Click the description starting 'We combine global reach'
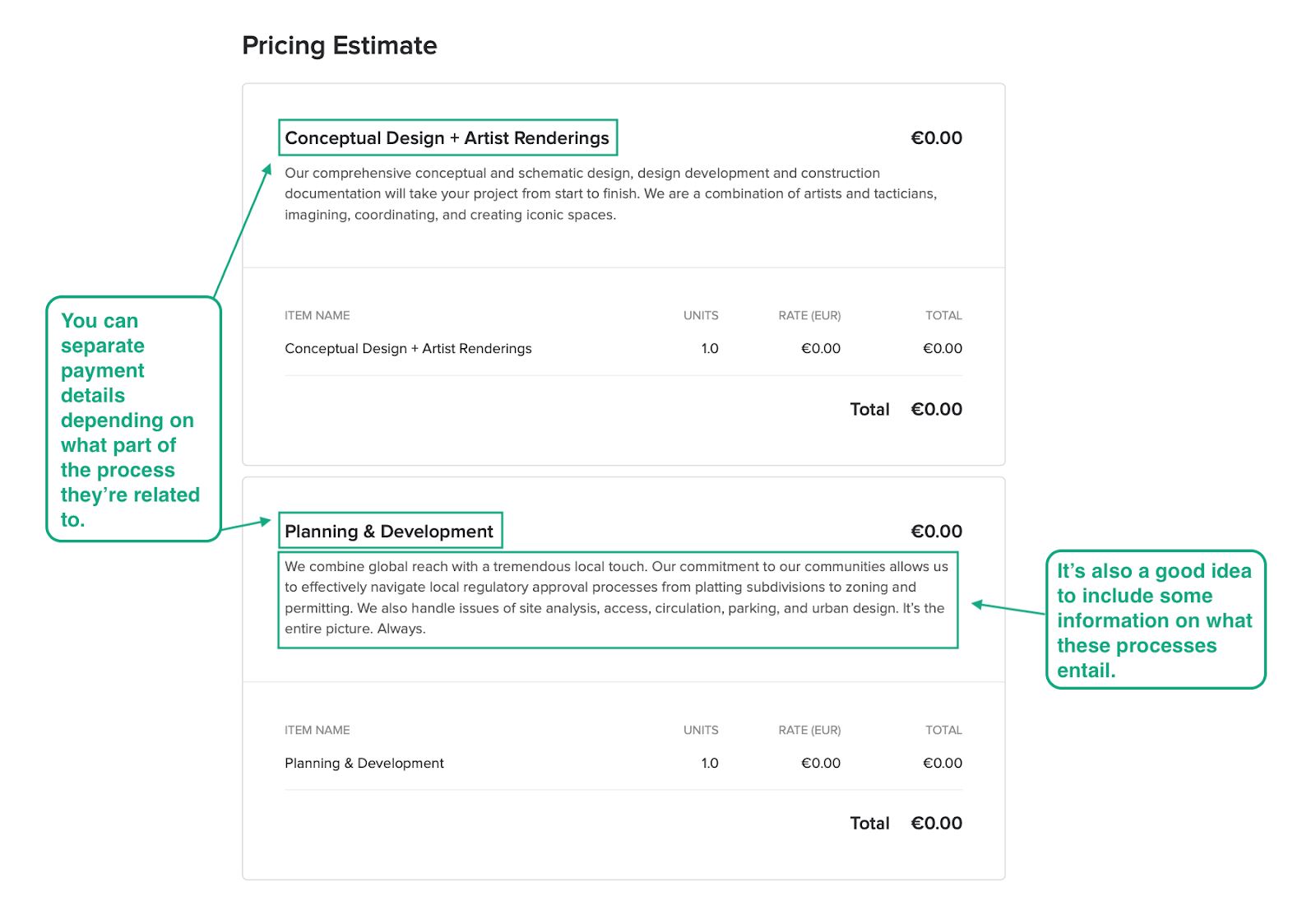This screenshot has height=920, width=1316. click(x=617, y=598)
